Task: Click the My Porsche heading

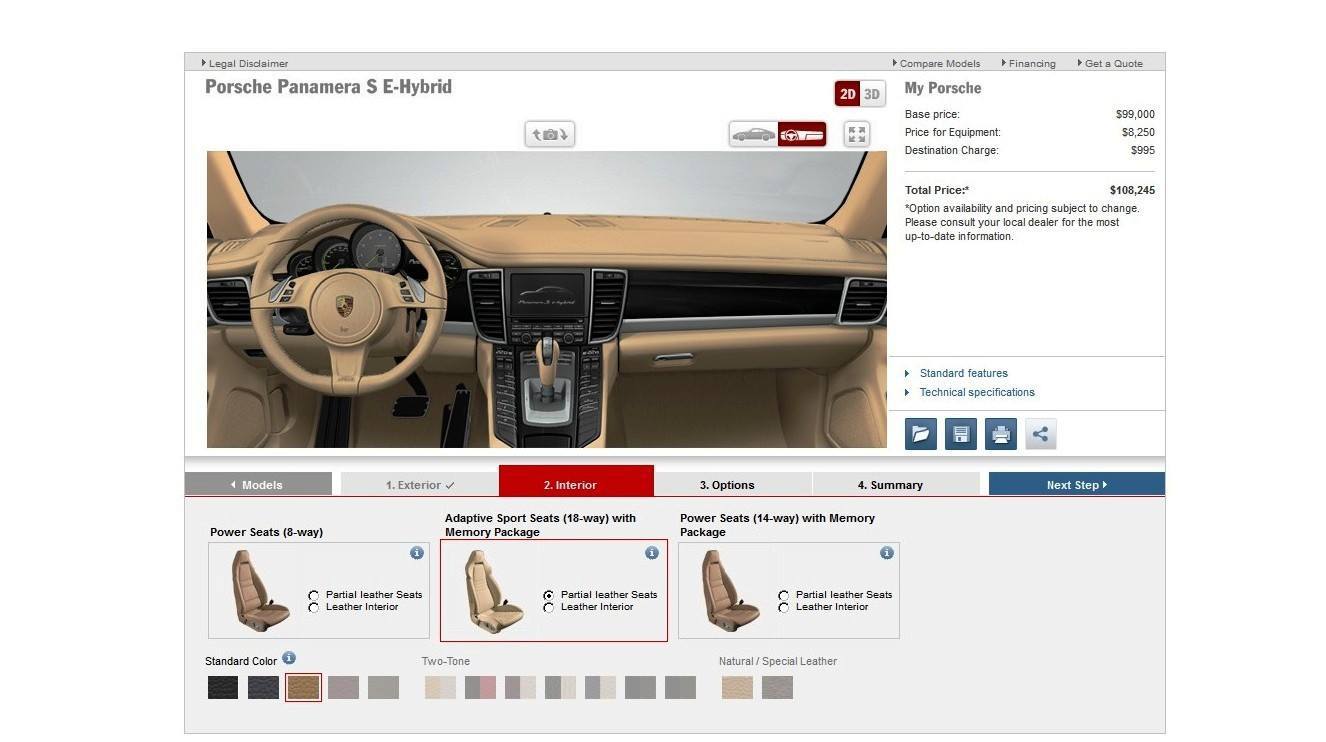Action: 943,88
